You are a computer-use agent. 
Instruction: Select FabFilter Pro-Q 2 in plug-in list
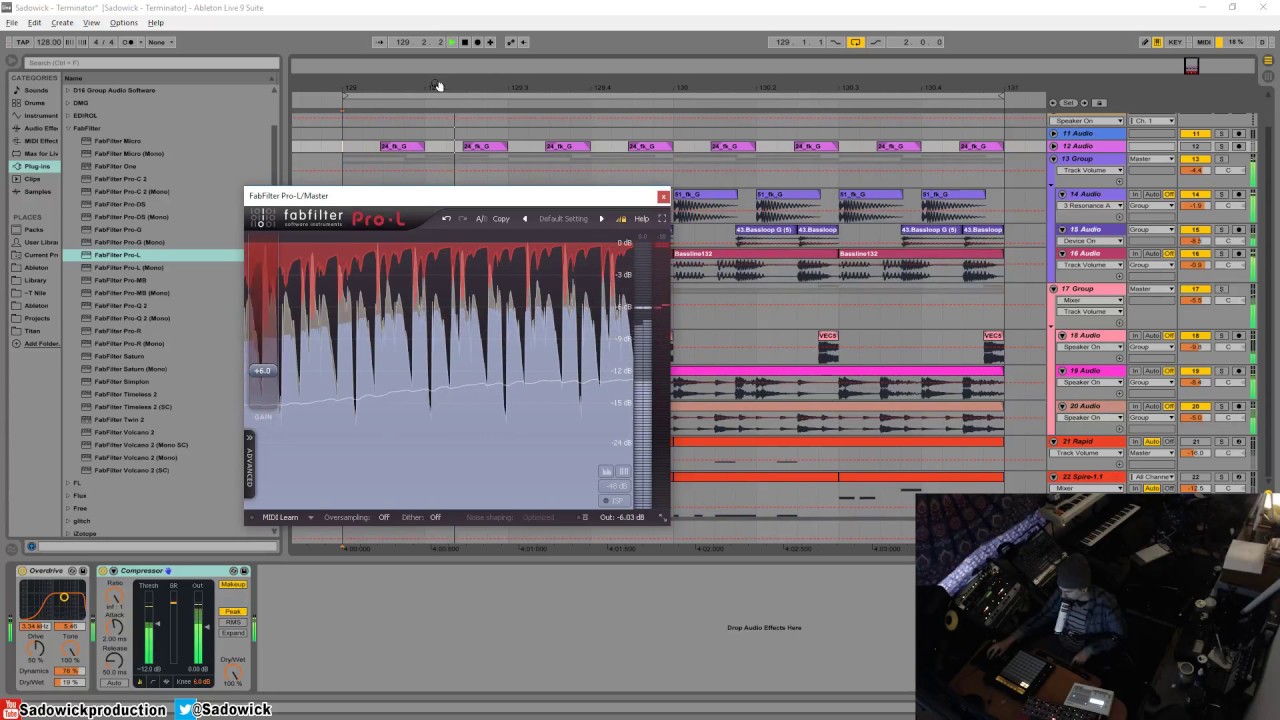click(x=121, y=305)
